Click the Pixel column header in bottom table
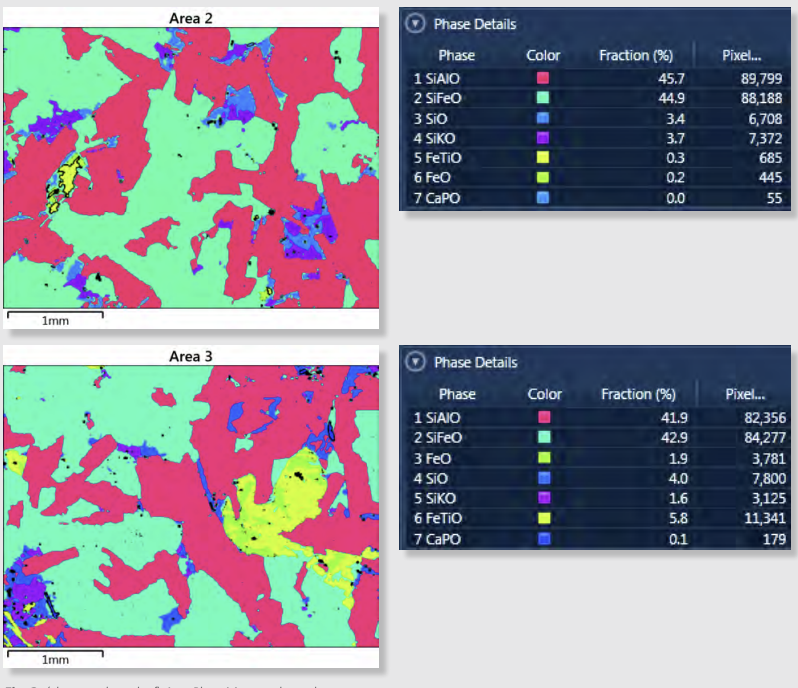 [745, 394]
